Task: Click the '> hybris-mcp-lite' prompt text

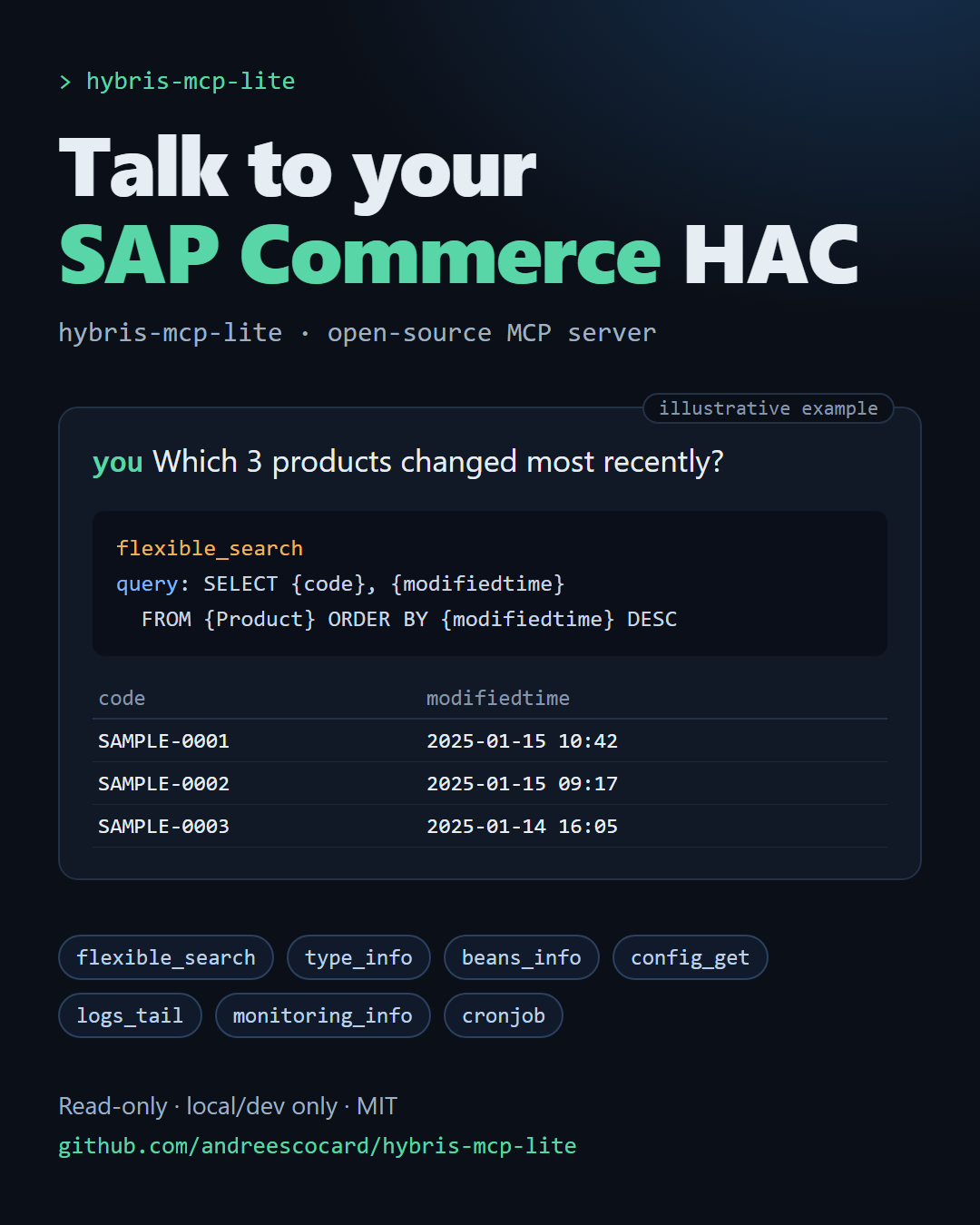Action: [177, 81]
